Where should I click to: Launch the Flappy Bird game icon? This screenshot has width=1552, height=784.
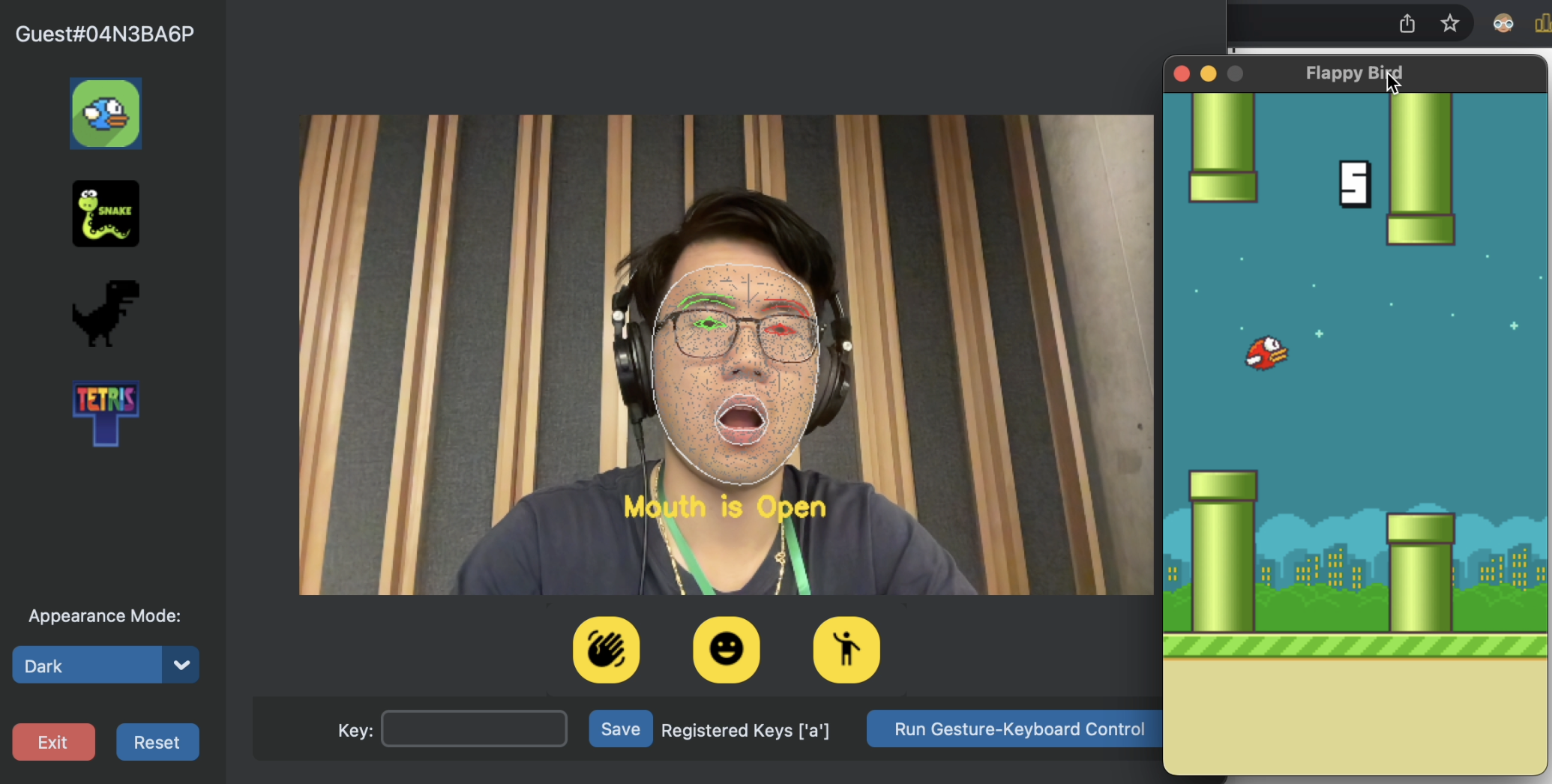tap(106, 114)
